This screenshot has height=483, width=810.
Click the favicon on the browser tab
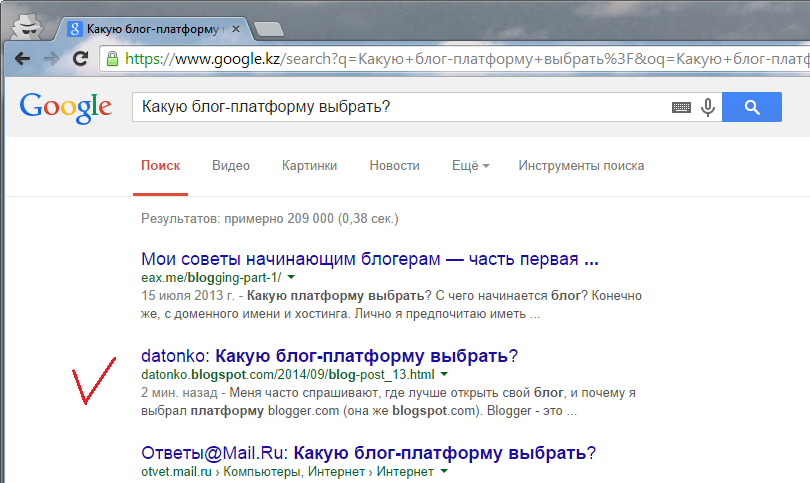[74, 29]
